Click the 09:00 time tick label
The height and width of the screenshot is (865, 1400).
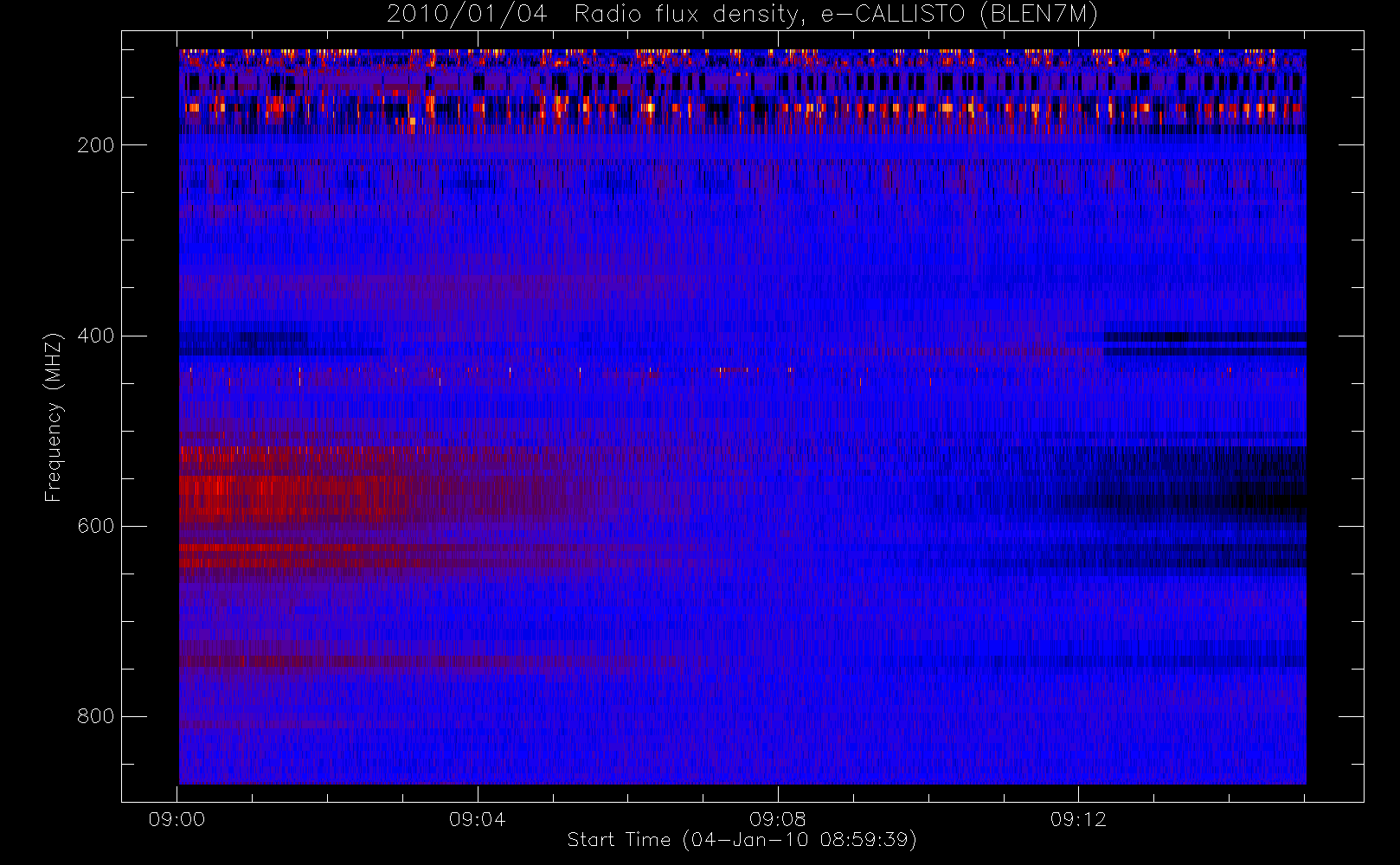pos(177,819)
